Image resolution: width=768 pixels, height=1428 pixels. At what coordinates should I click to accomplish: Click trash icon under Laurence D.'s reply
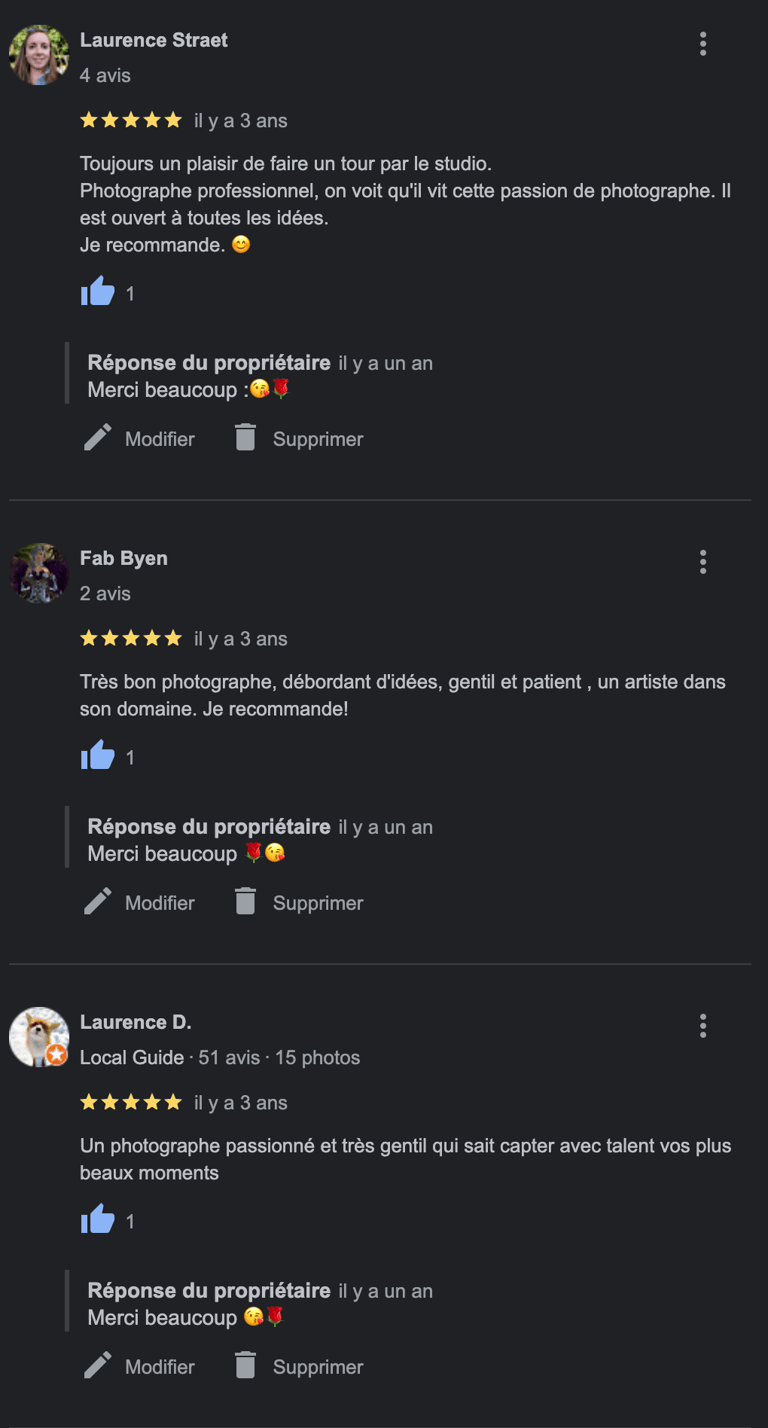(x=245, y=1366)
